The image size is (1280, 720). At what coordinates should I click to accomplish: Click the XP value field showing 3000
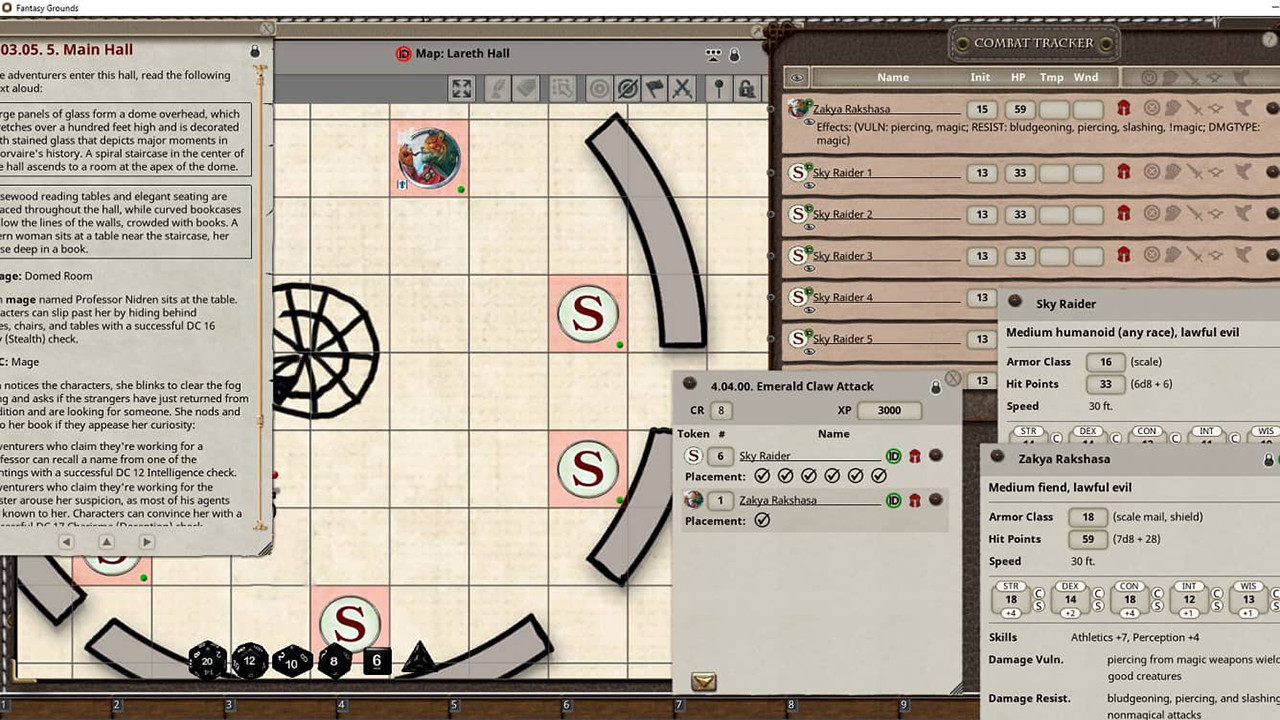pos(888,410)
